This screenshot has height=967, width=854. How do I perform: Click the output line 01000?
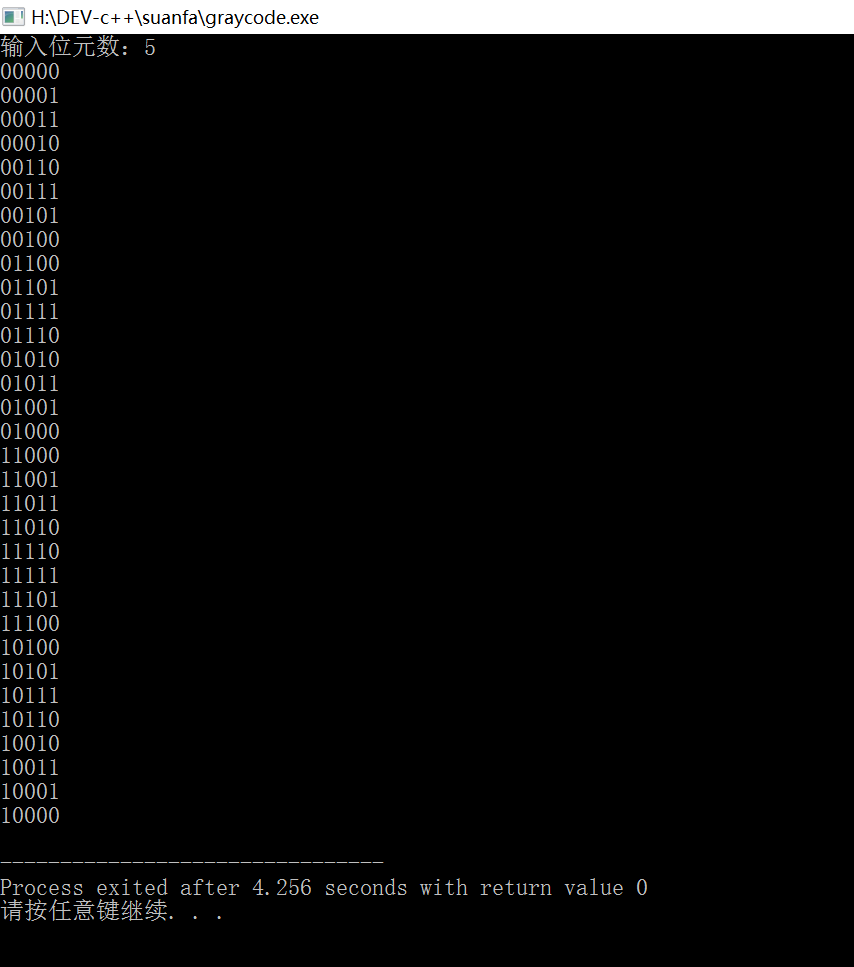click(x=30, y=432)
